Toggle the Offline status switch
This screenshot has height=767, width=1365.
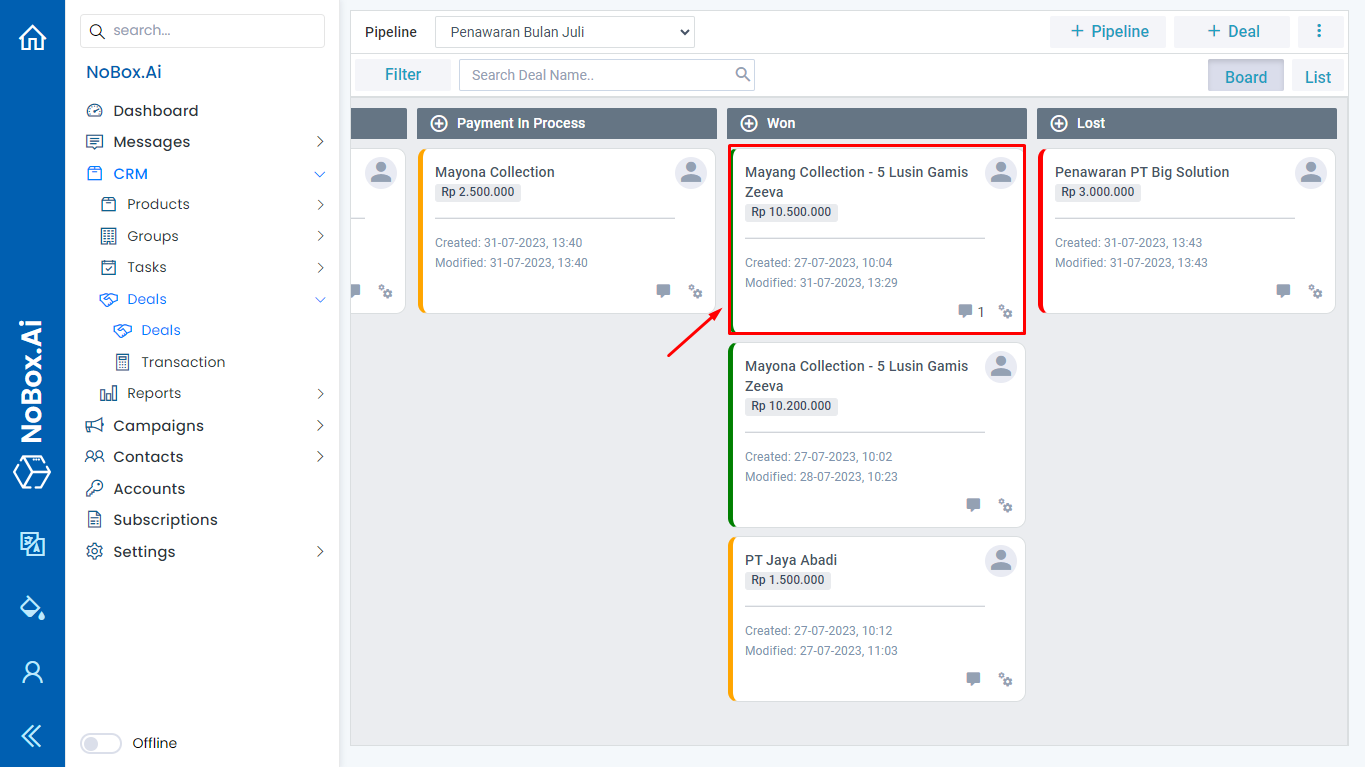pos(100,743)
